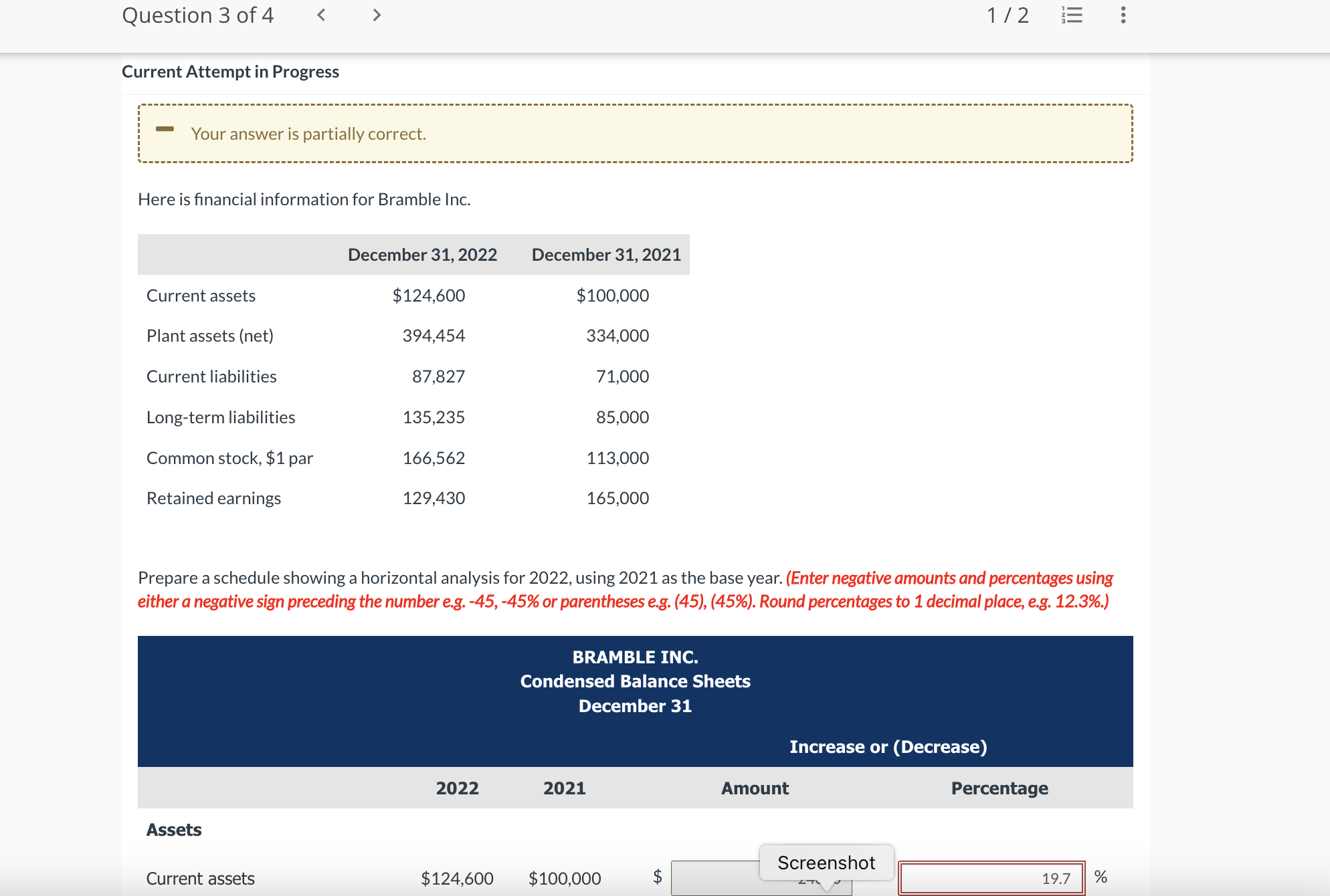Image resolution: width=1330 pixels, height=896 pixels.
Task: Click the December 31, 2022 column header
Action: (422, 255)
